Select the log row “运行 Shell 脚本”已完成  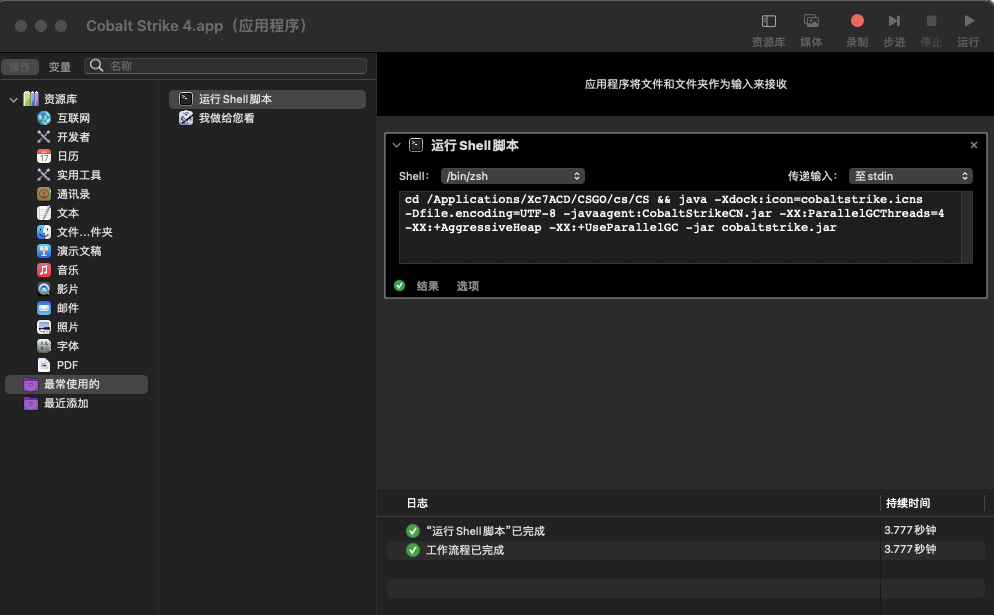pos(686,531)
